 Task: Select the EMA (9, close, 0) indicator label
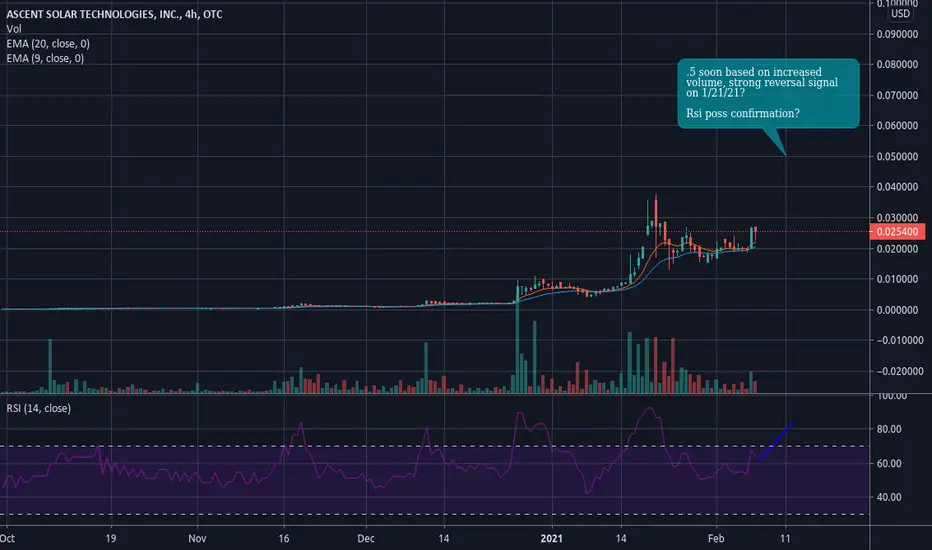(45, 58)
